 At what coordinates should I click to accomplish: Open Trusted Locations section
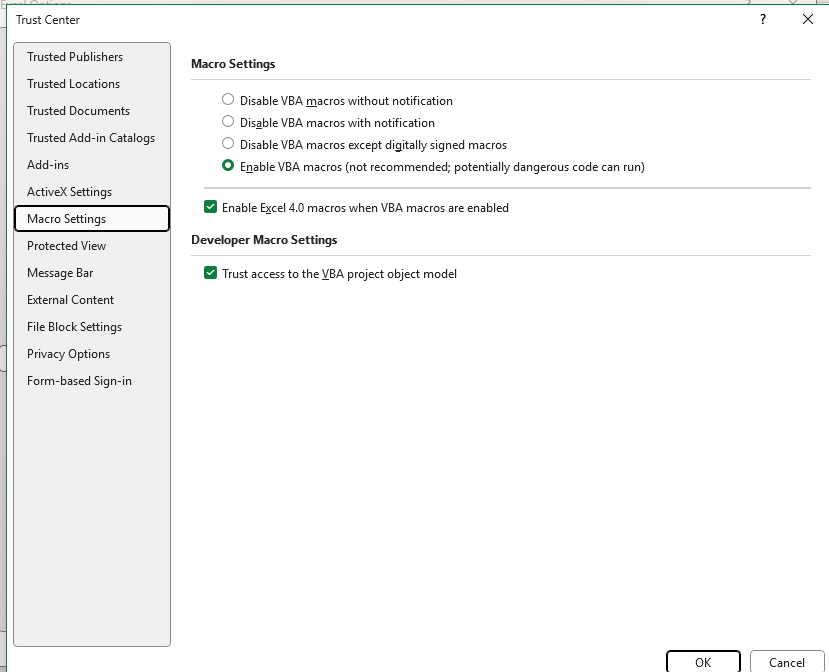tap(92, 84)
